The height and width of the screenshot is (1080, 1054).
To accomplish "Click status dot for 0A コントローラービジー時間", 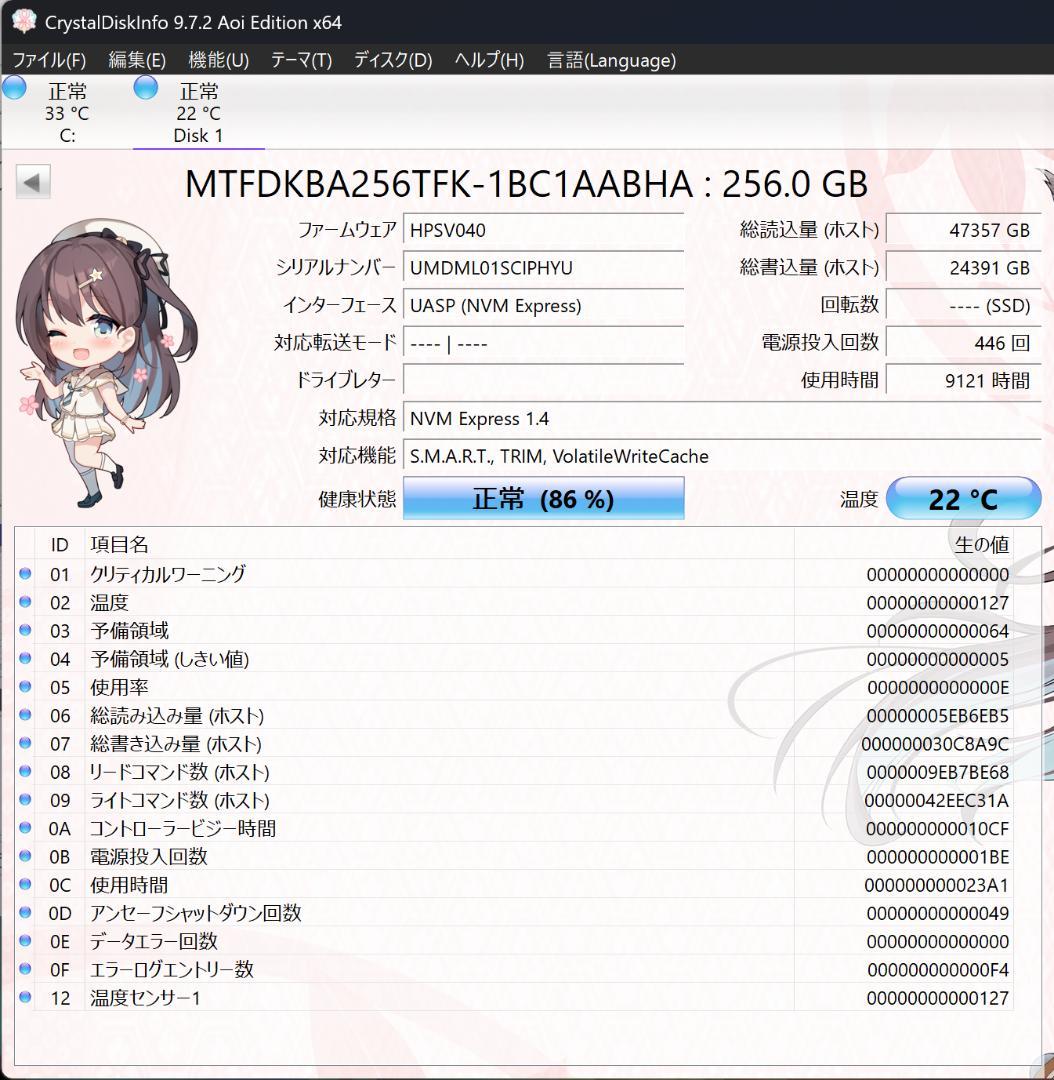I will click(25, 827).
